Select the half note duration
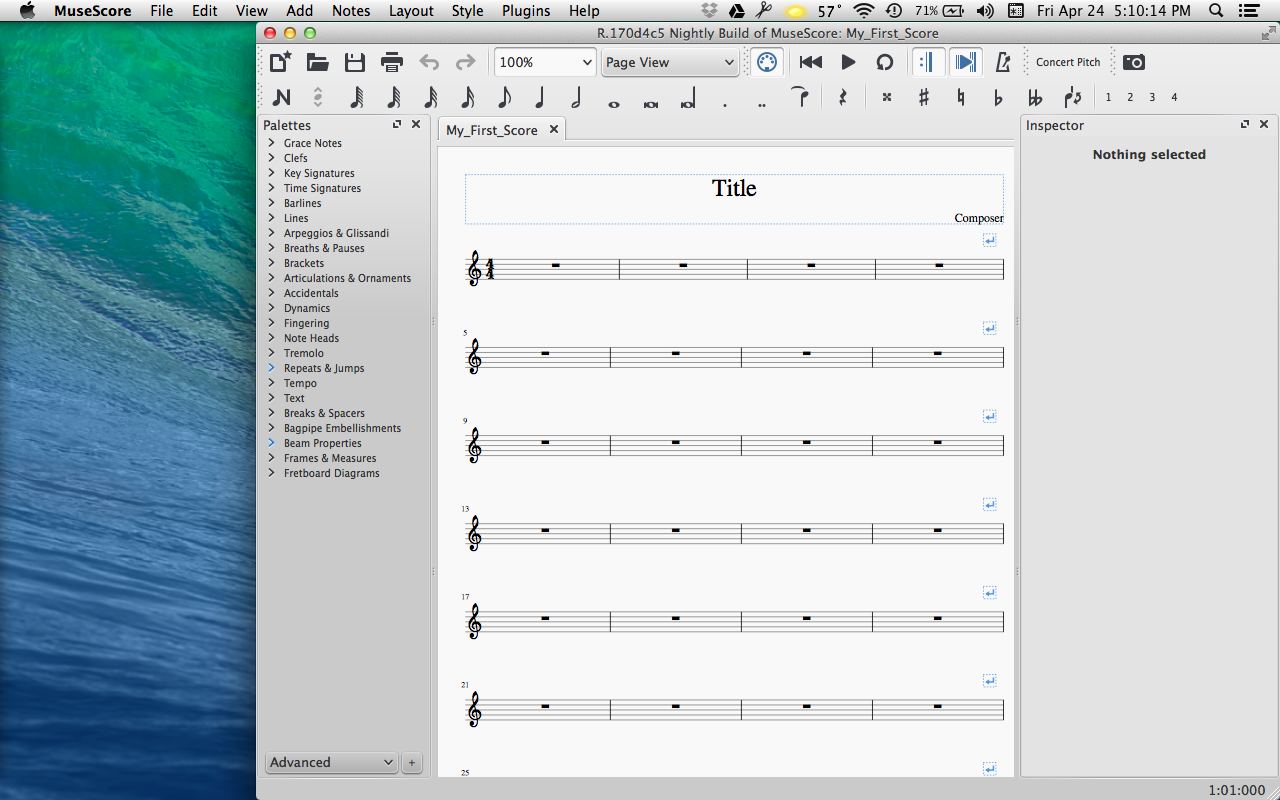 coord(577,97)
